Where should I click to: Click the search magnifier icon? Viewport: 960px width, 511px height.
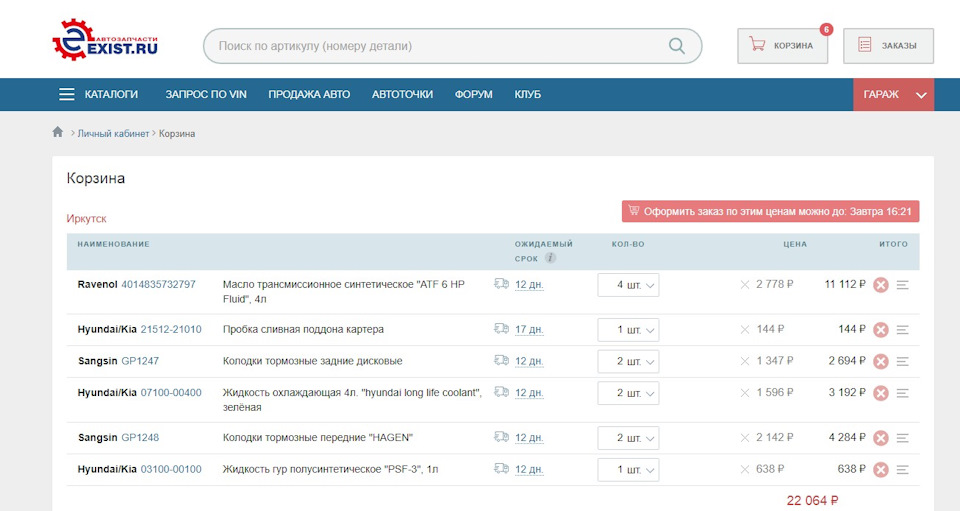click(x=677, y=46)
